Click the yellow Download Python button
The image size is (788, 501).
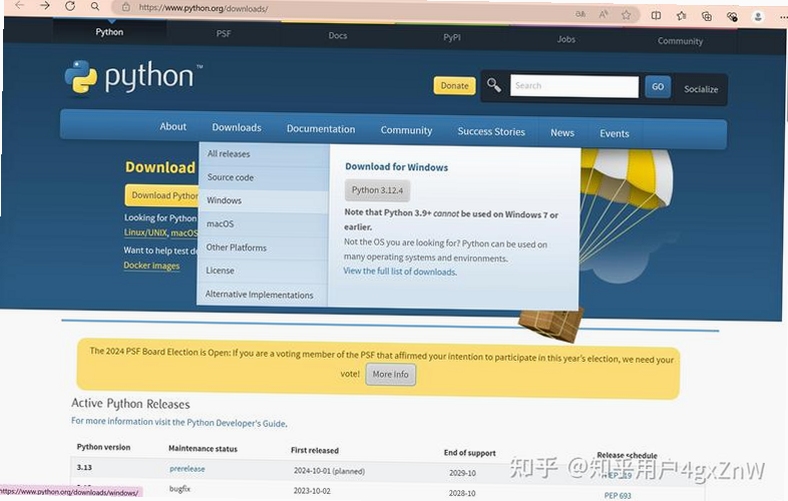click(x=162, y=195)
